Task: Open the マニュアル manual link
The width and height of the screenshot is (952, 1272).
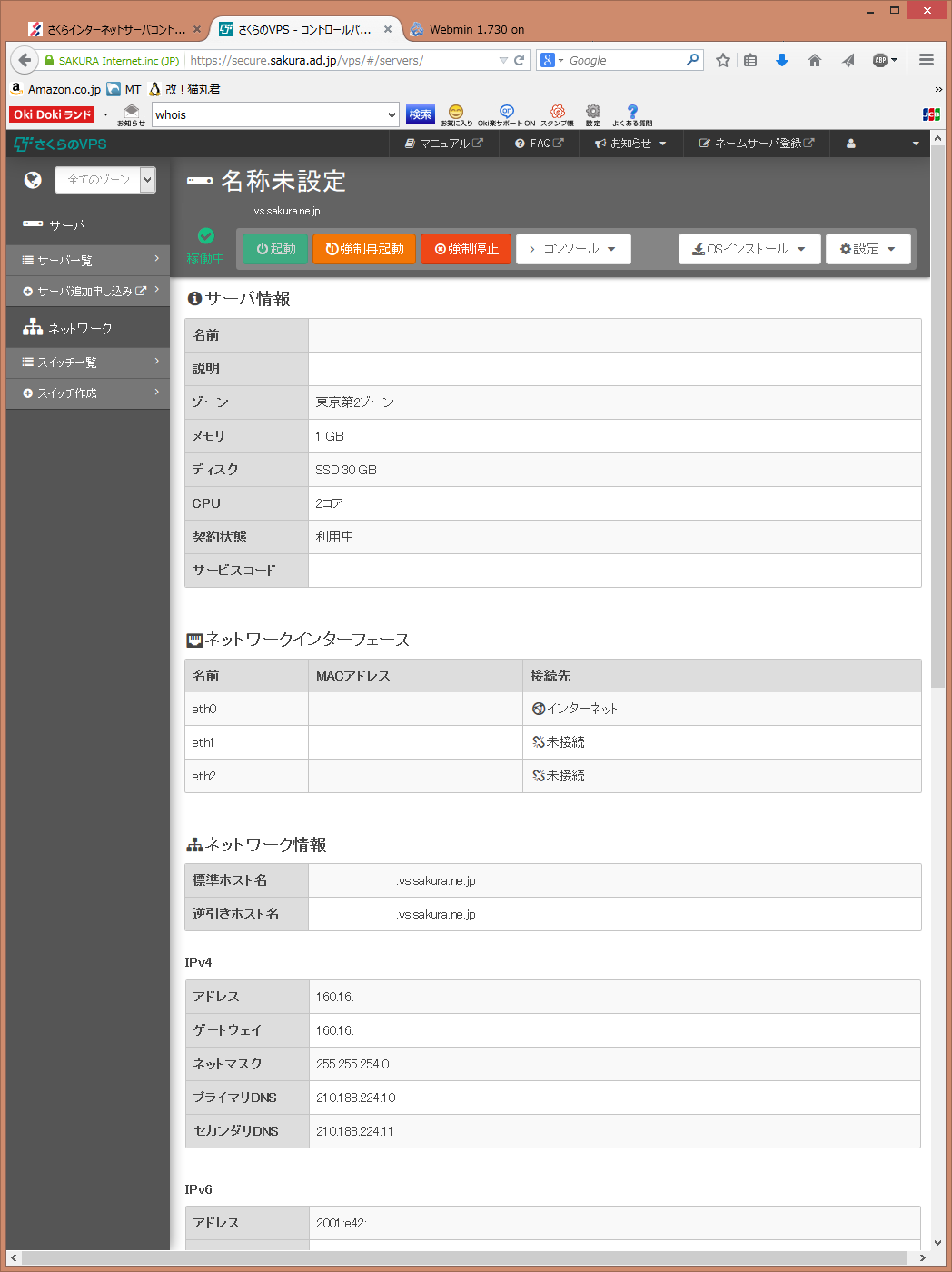Action: [x=443, y=144]
